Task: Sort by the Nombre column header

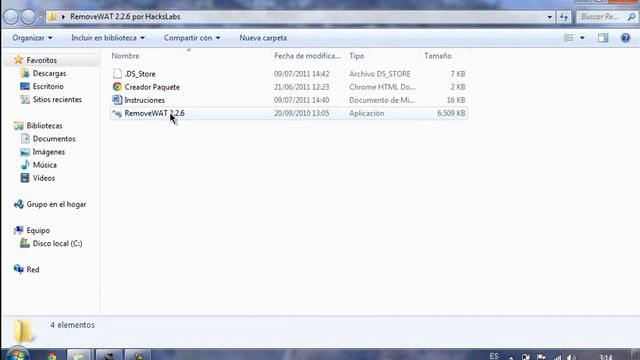Action: pyautogui.click(x=125, y=56)
